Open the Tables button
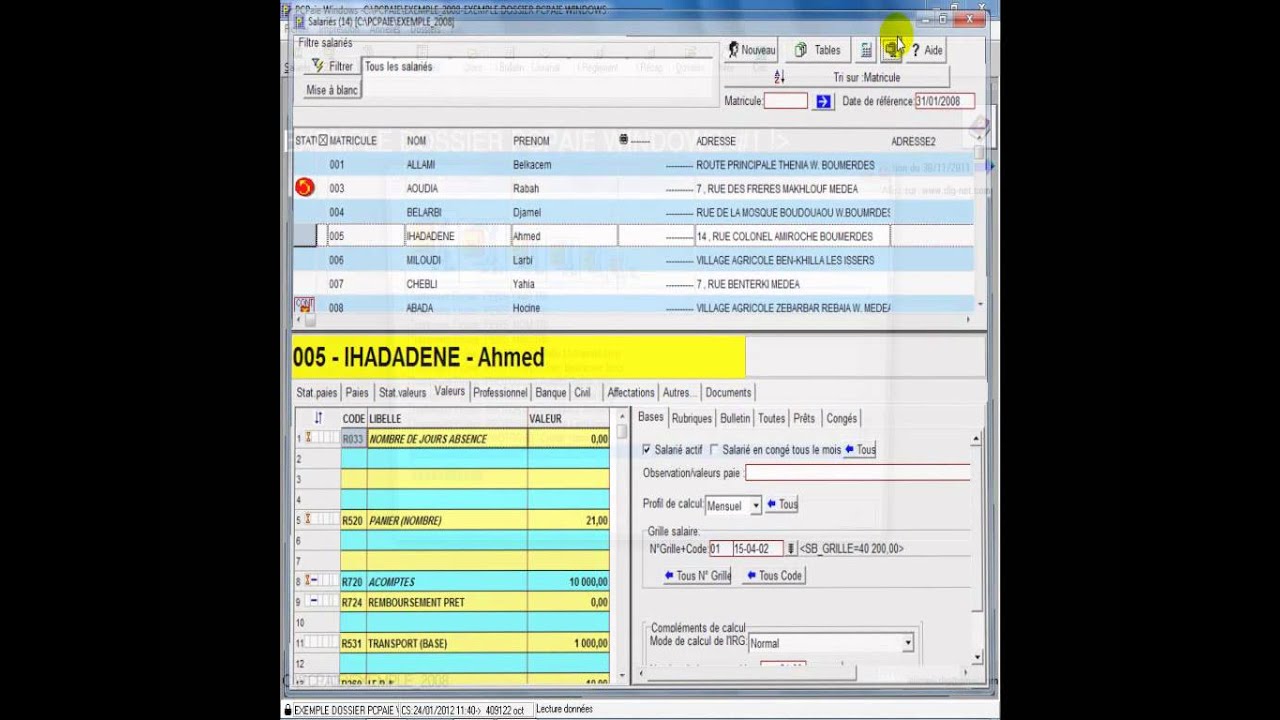The image size is (1280, 720). tap(818, 50)
